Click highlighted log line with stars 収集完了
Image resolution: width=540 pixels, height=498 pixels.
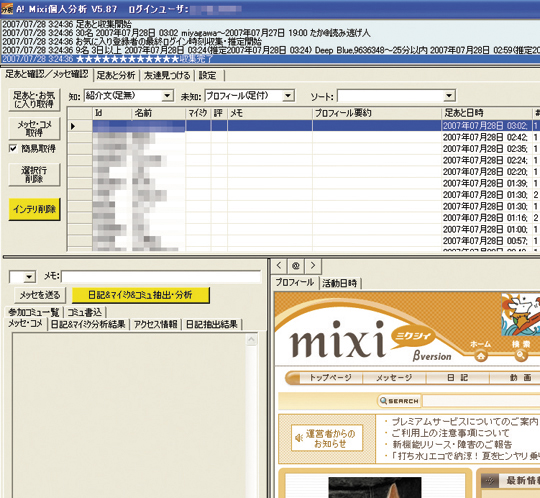click(x=270, y=59)
